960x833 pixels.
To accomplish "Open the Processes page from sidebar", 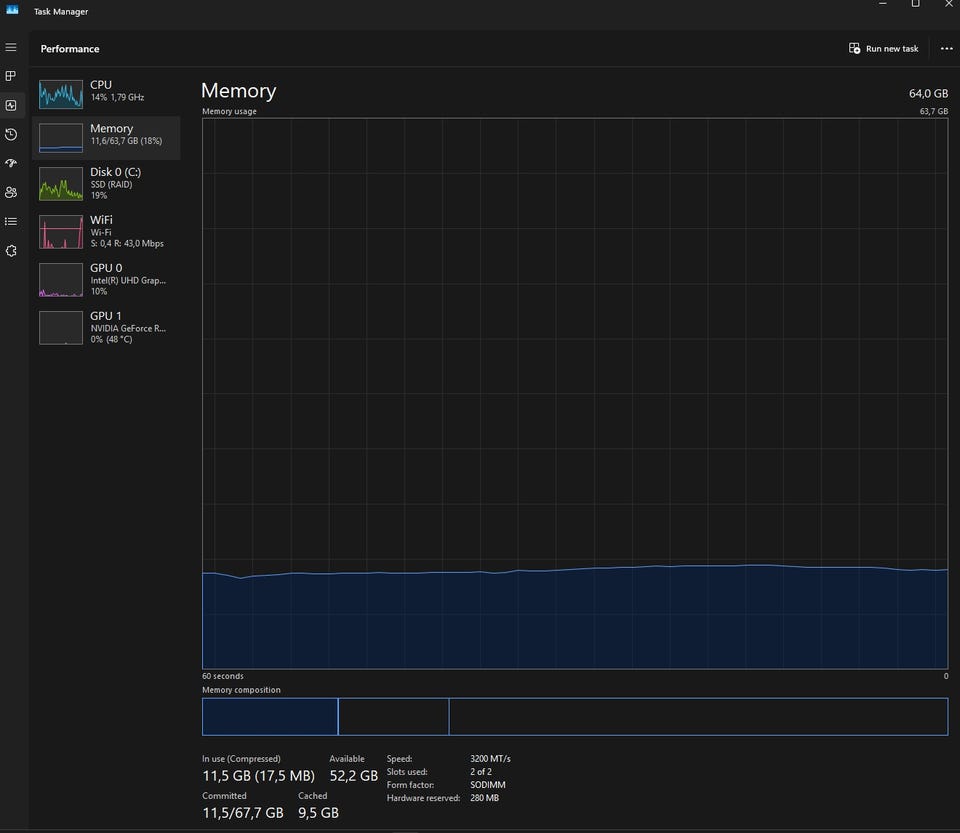I will tap(11, 76).
